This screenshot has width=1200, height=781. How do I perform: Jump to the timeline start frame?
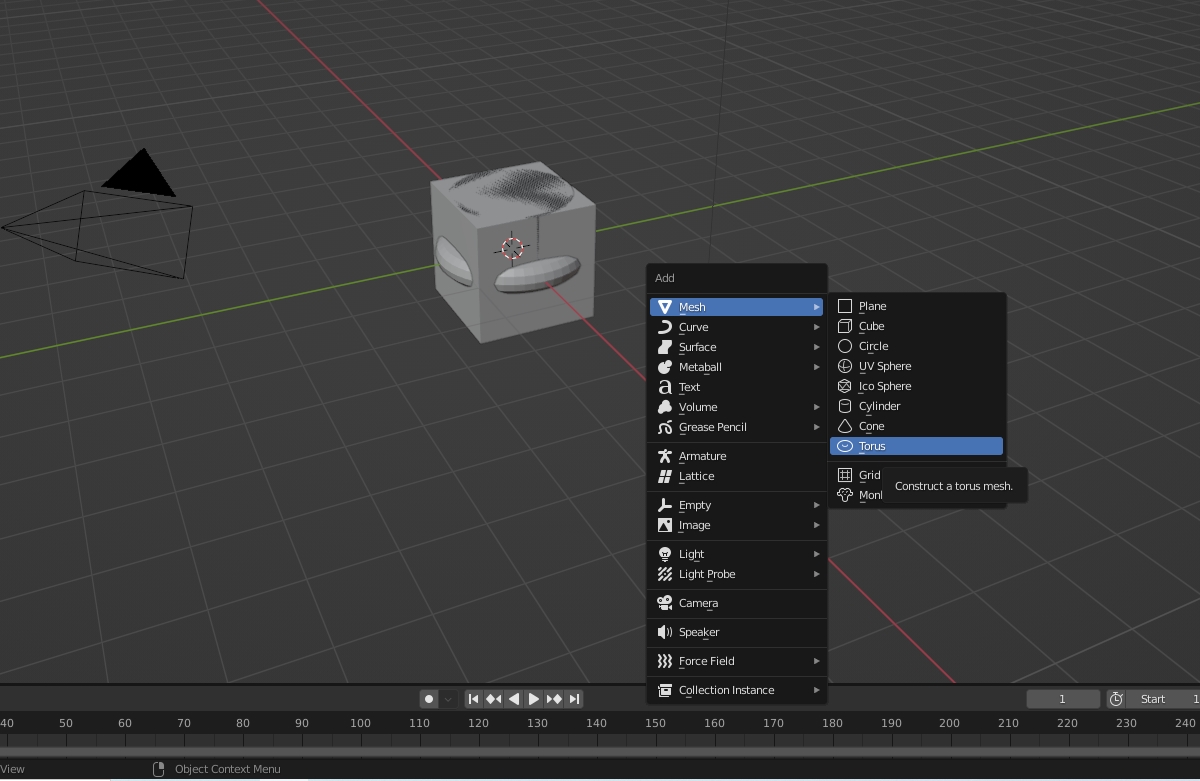coord(474,699)
